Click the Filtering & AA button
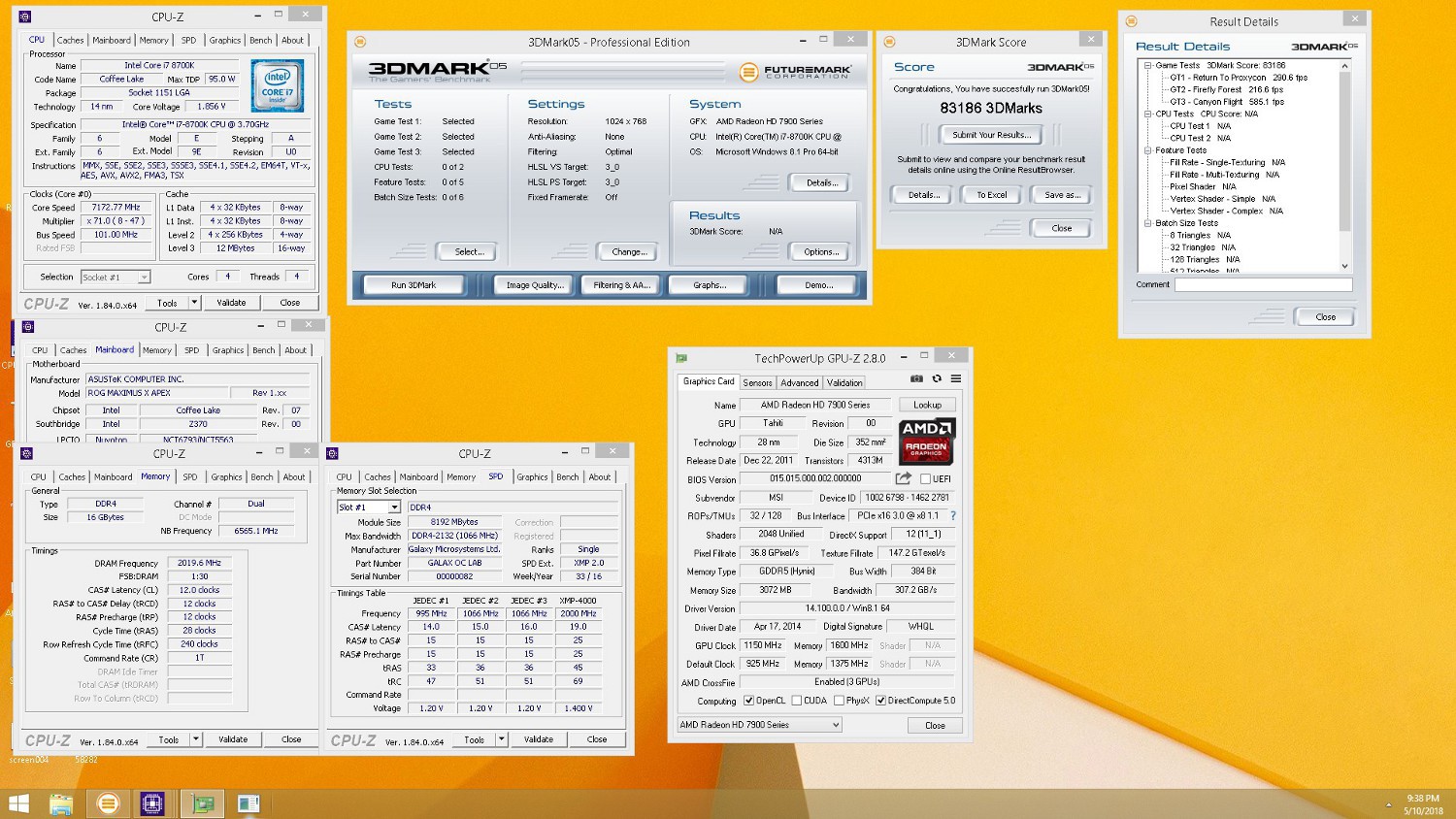 click(x=621, y=285)
